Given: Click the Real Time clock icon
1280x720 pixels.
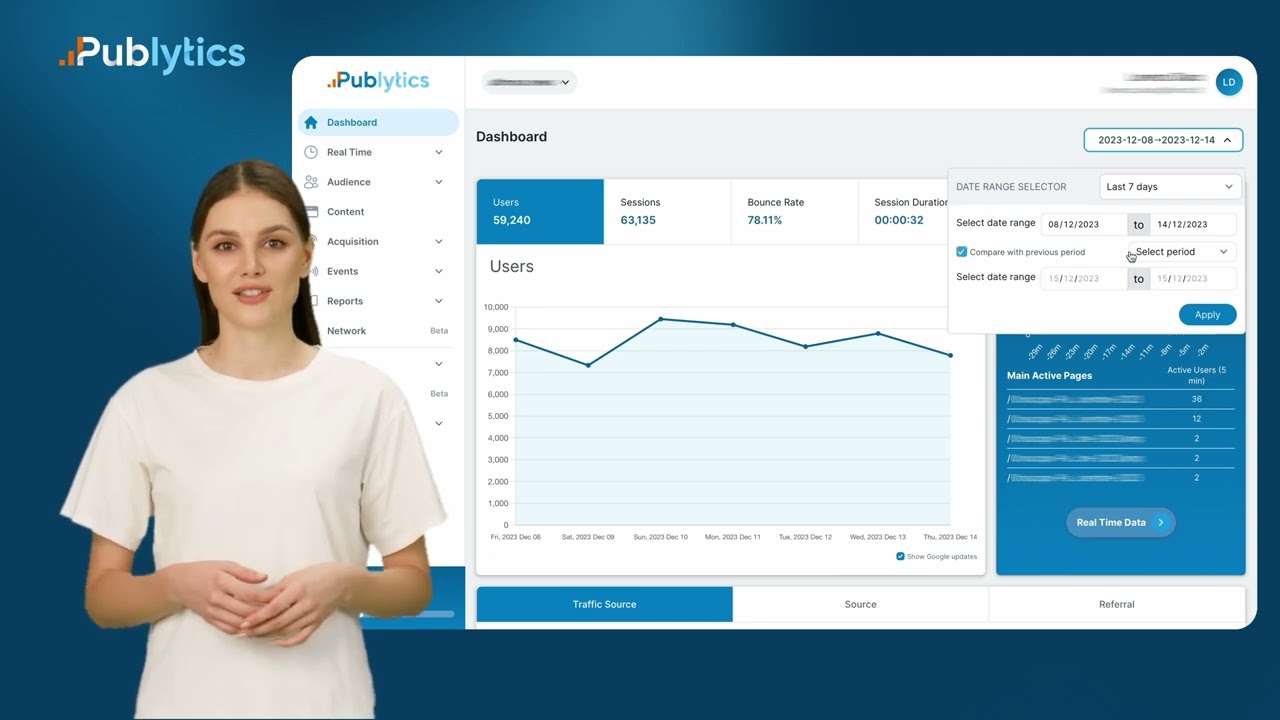Looking at the screenshot, I should pos(311,152).
